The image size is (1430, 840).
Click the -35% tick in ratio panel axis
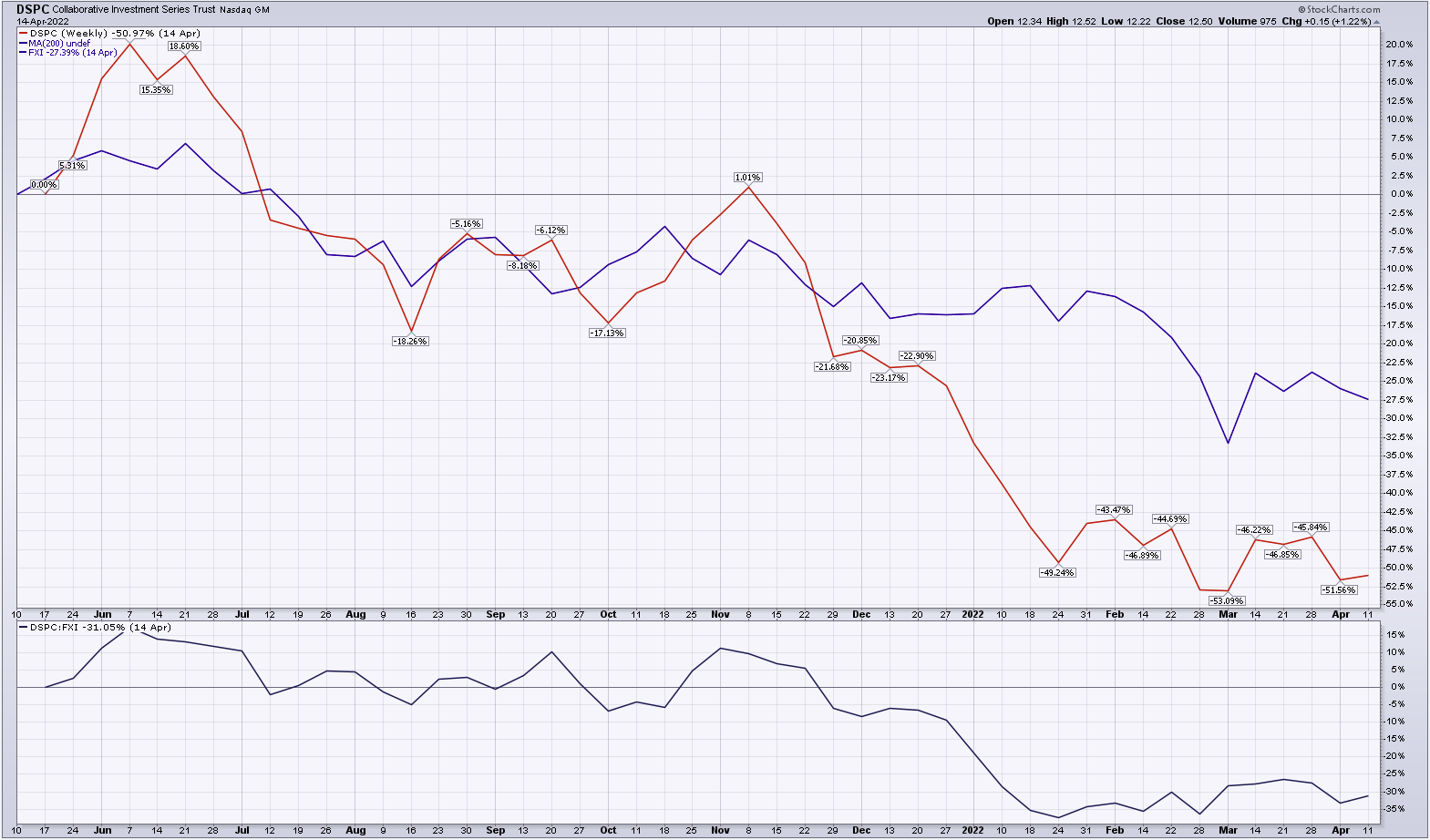(1395, 809)
